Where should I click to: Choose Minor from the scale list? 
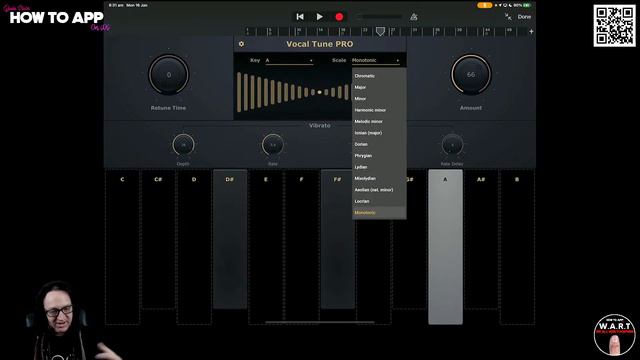(x=379, y=99)
